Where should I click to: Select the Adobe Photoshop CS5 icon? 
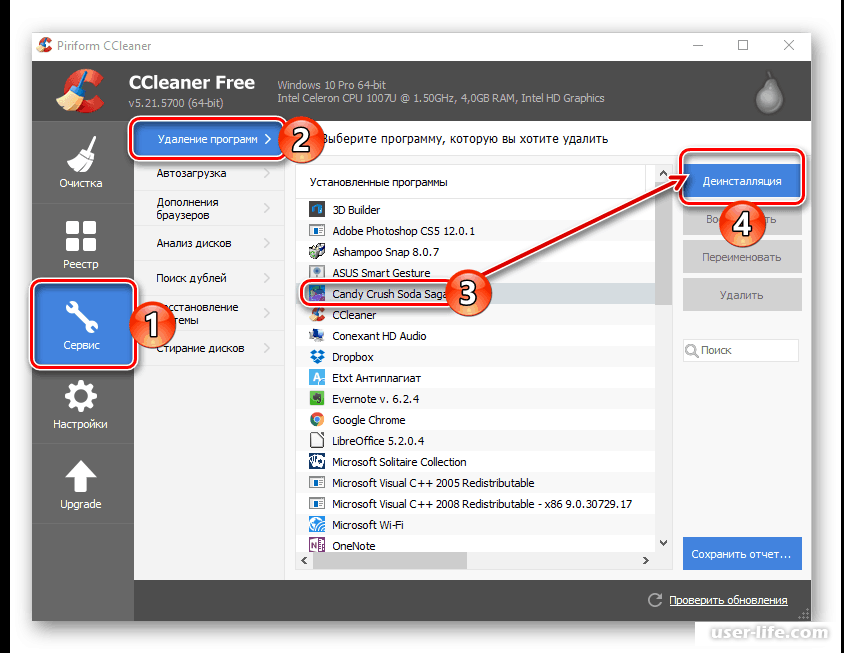(x=317, y=230)
